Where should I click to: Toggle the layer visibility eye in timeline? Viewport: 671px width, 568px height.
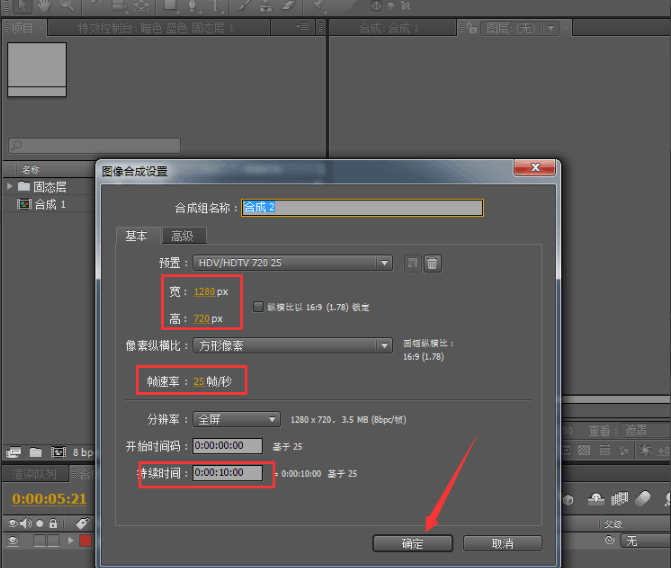click(x=14, y=541)
